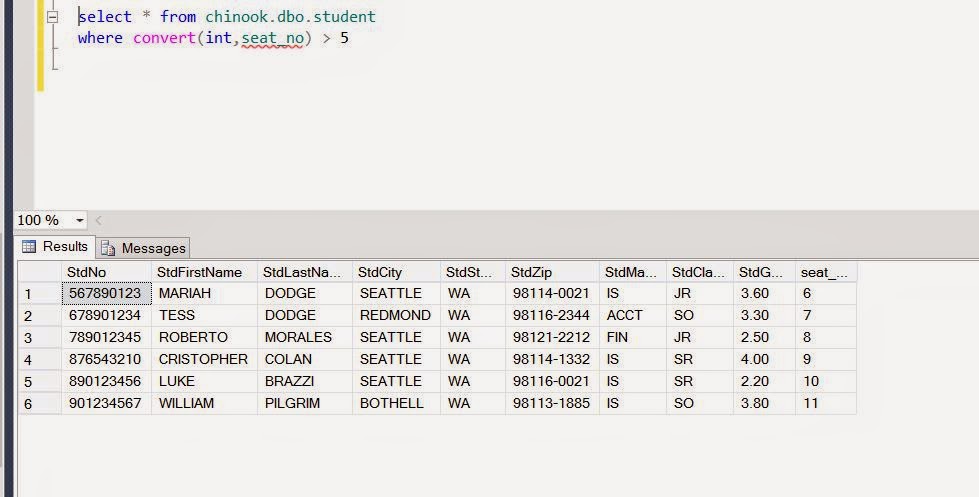Select row header 3 in results
Image resolution: width=979 pixels, height=497 pixels.
point(40,338)
